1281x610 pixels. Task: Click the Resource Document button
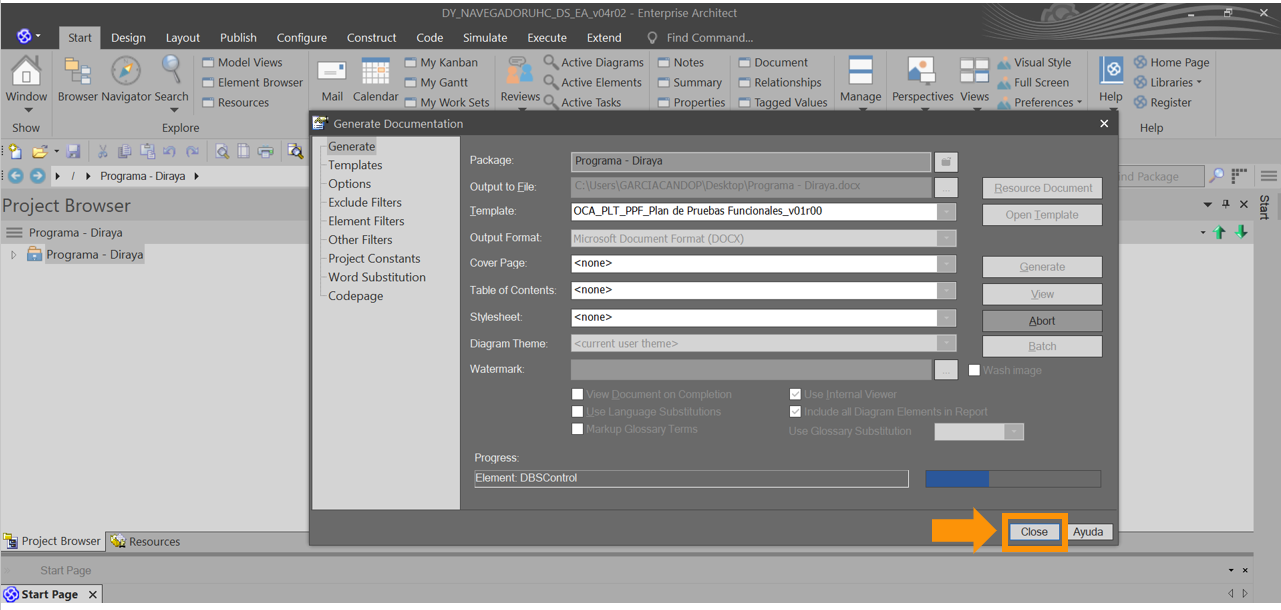pos(1042,188)
